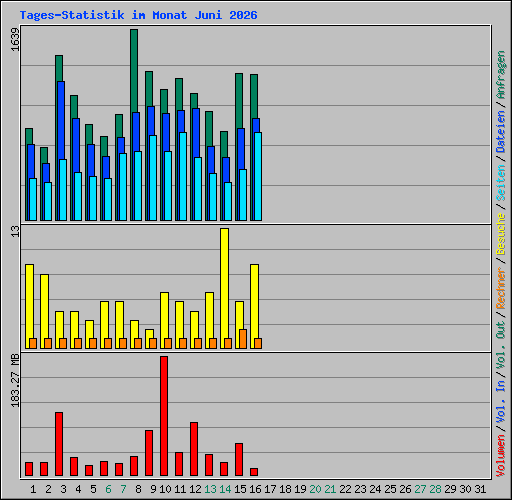Click the day '1' axis label
The height and width of the screenshot is (500, 512).
[x=33, y=489]
